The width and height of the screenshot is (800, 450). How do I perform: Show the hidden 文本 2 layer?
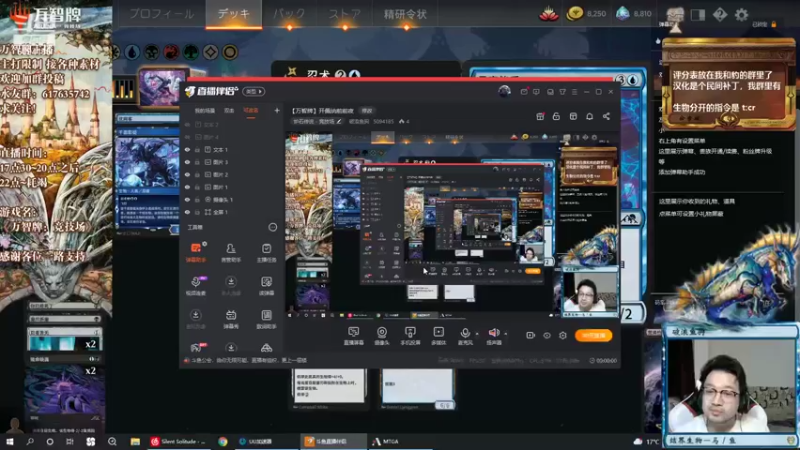click(187, 124)
